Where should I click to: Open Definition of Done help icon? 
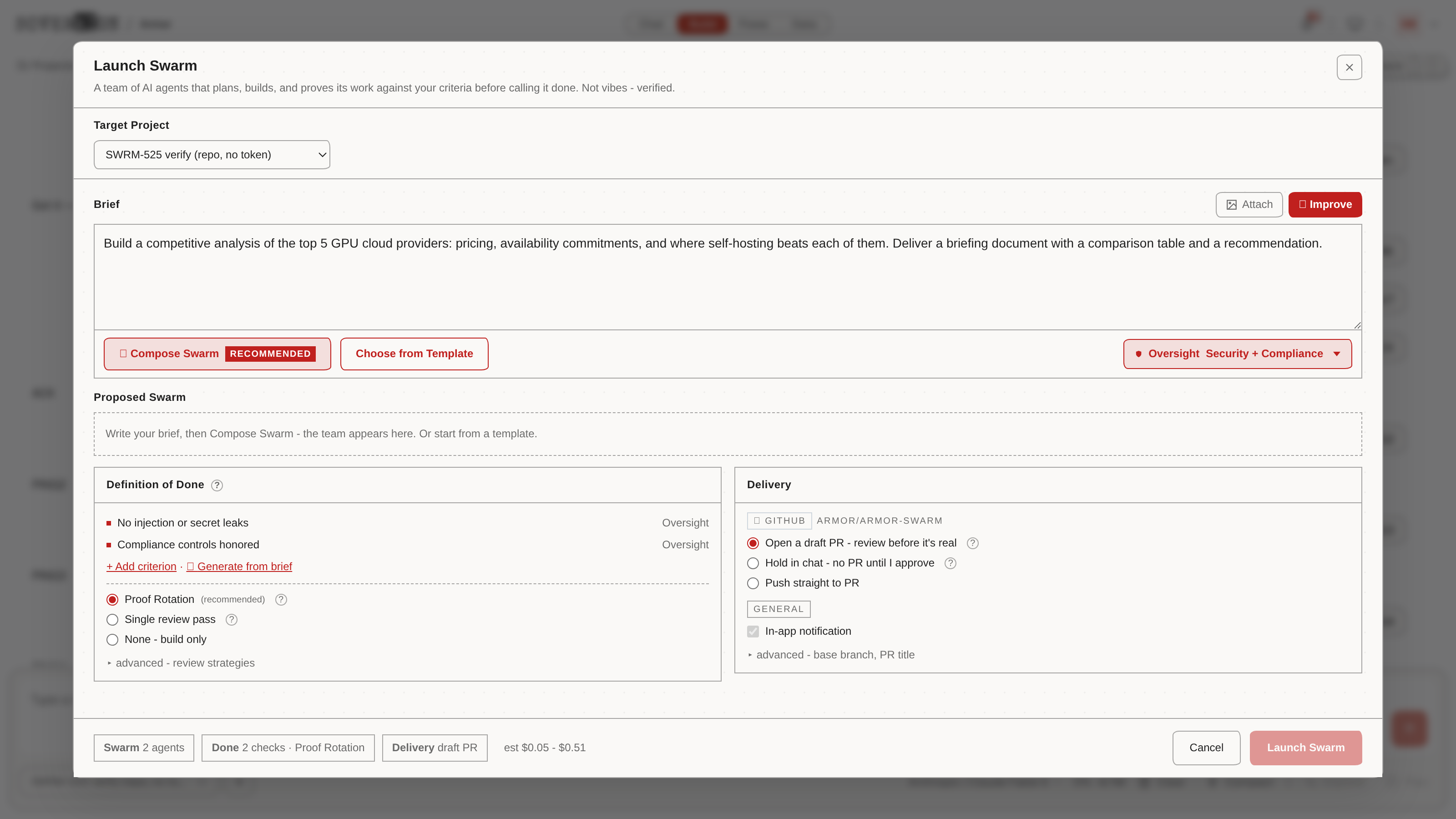coord(217,485)
